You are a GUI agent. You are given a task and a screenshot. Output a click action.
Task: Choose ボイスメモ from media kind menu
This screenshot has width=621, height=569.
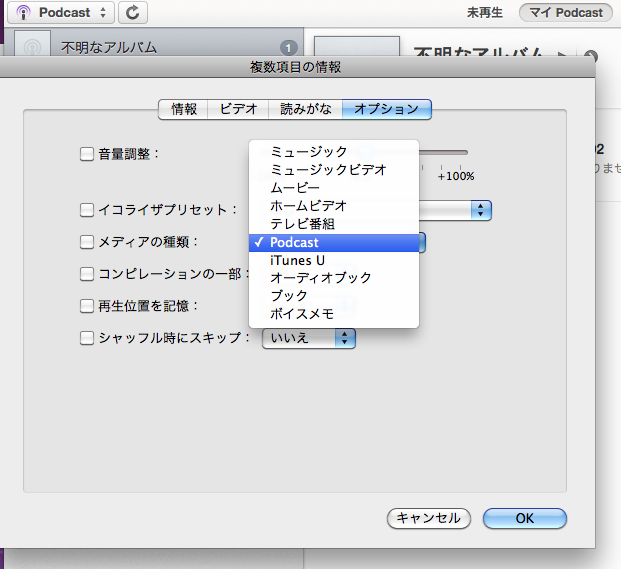tap(334, 314)
